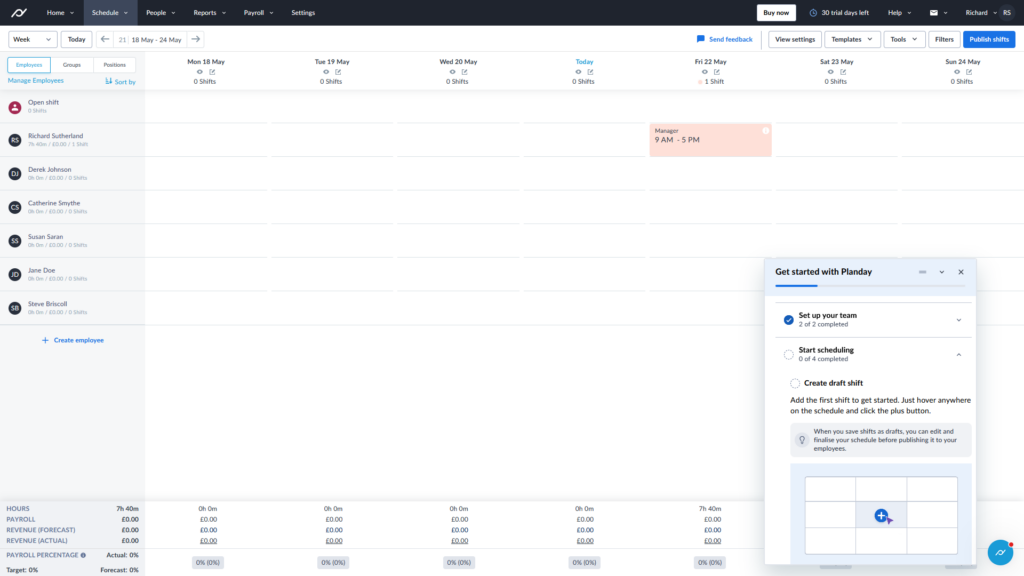Click the info icon on Manager shift
Viewport: 1024px width, 576px height.
[765, 131]
